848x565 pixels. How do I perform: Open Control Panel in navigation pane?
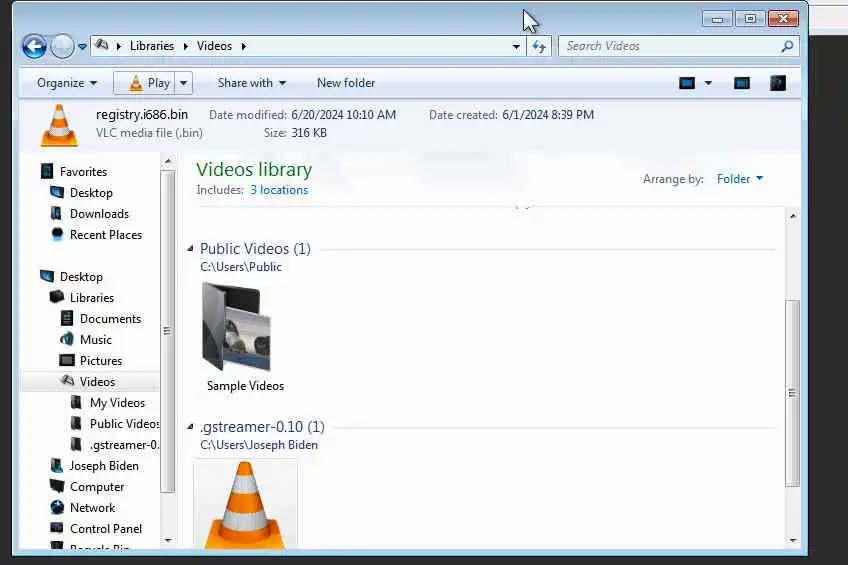[105, 529]
